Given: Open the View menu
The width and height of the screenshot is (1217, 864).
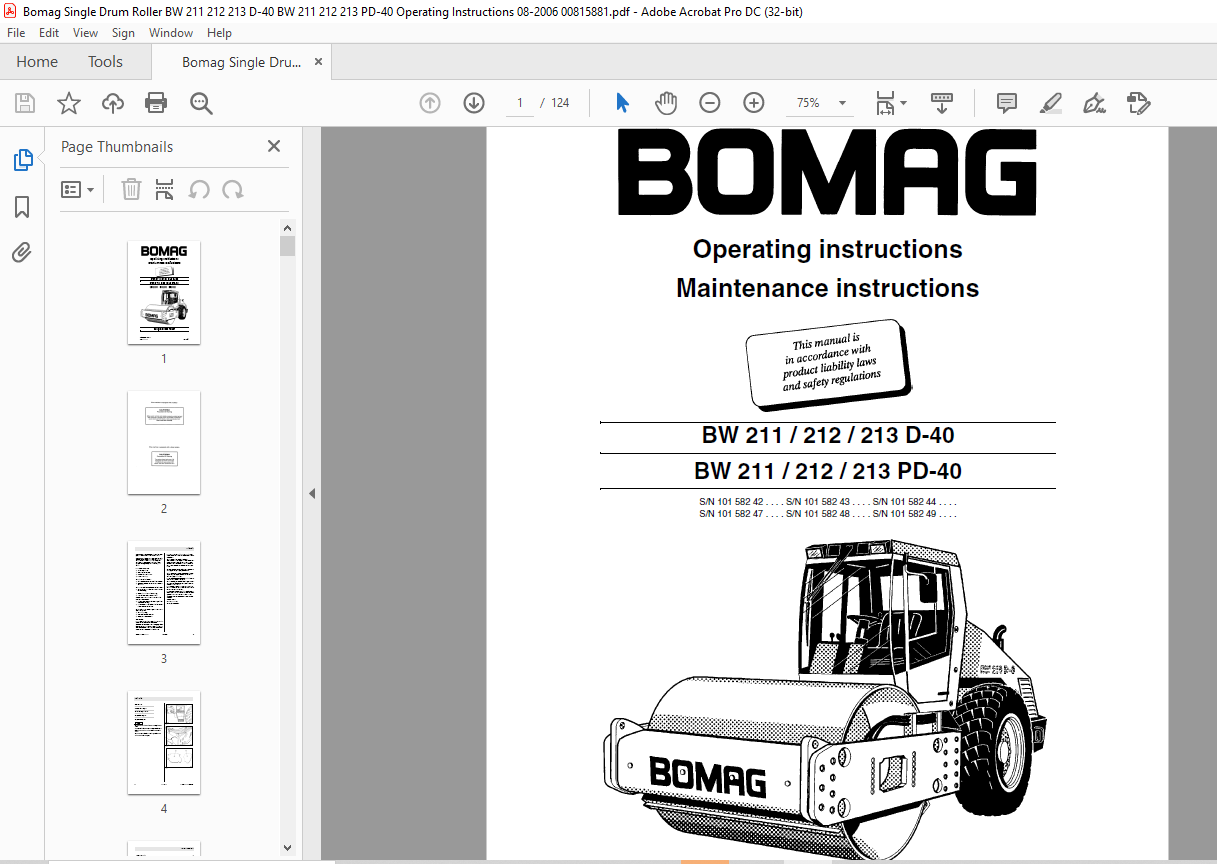Looking at the screenshot, I should (85, 33).
